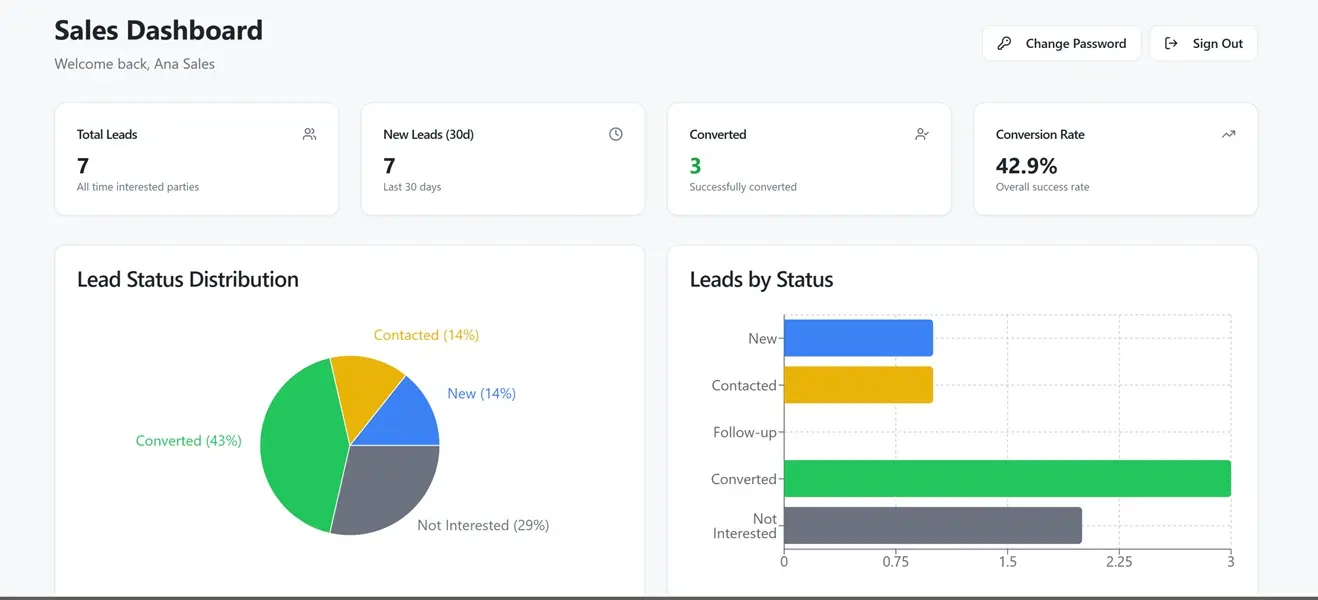Sign out using the Sign Out button

click(1203, 43)
